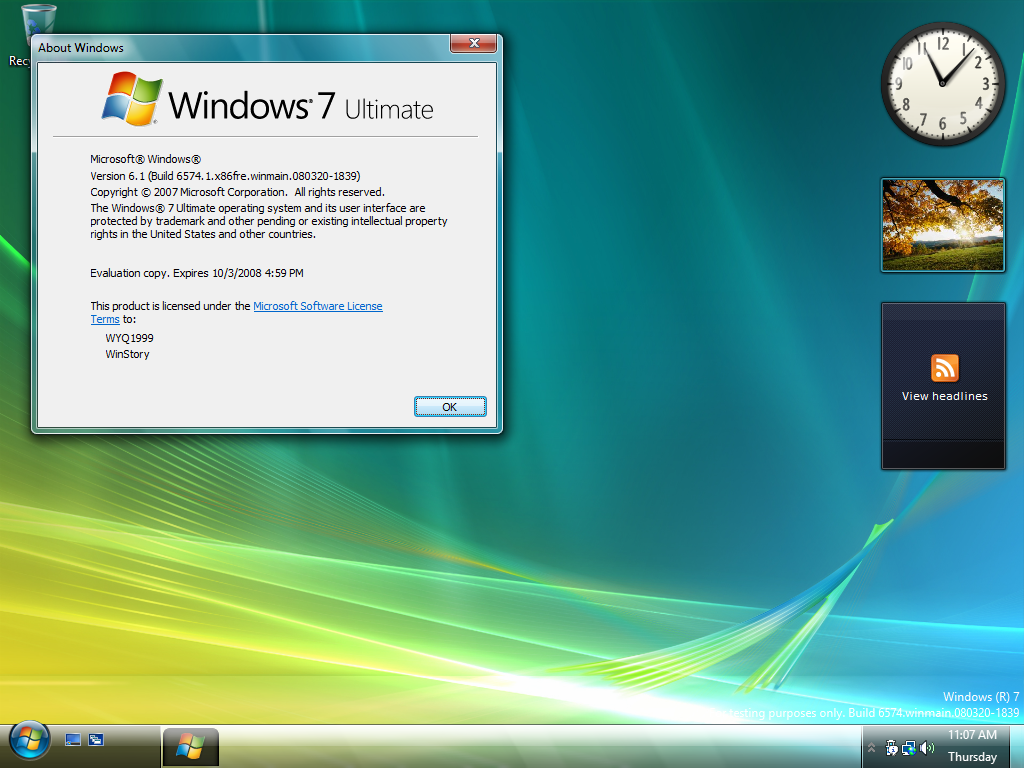1024x768 pixels.
Task: Click the autumn tree slideshow gadget
Action: 942,224
